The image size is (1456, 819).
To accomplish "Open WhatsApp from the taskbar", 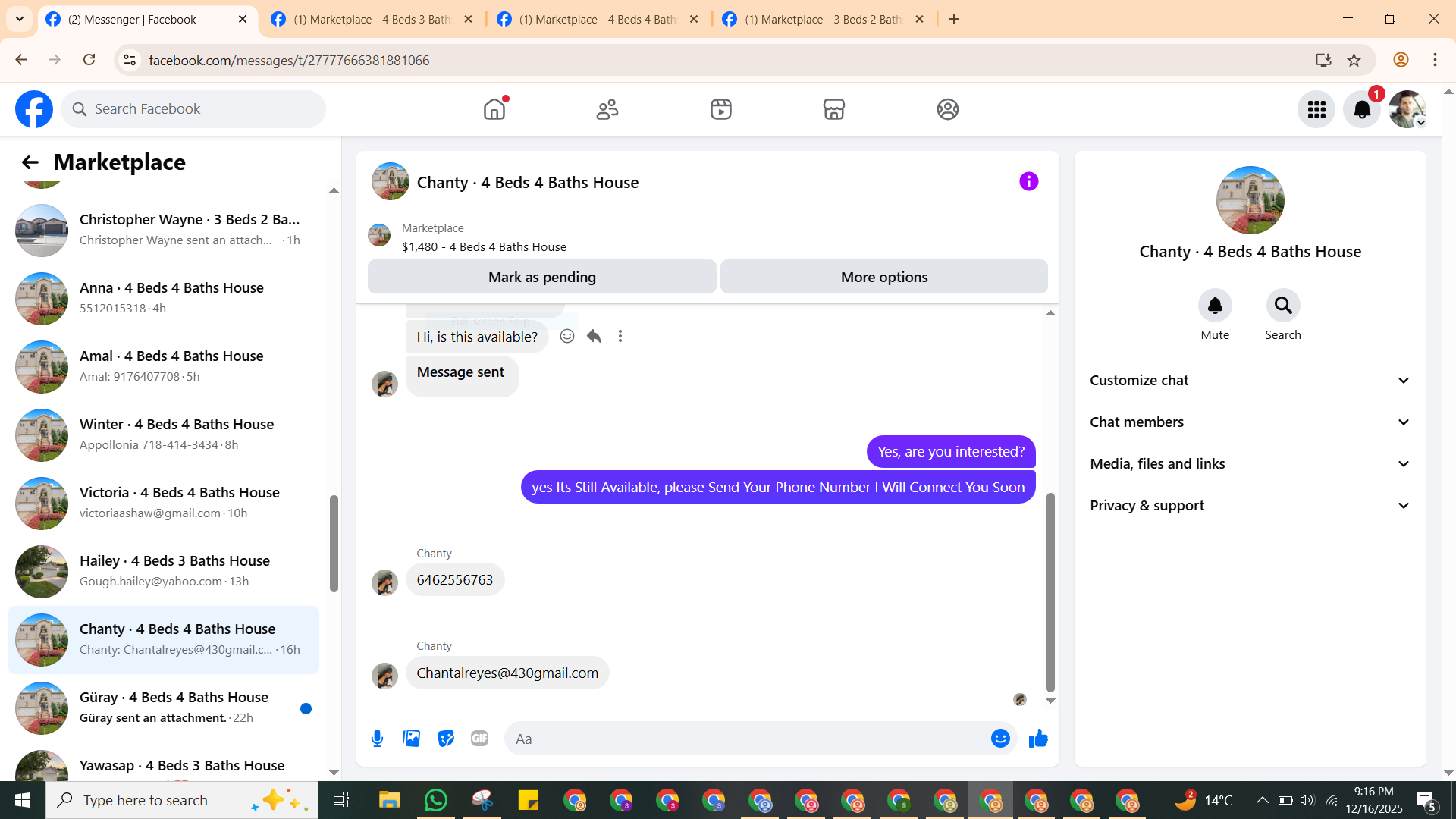I will (436, 800).
